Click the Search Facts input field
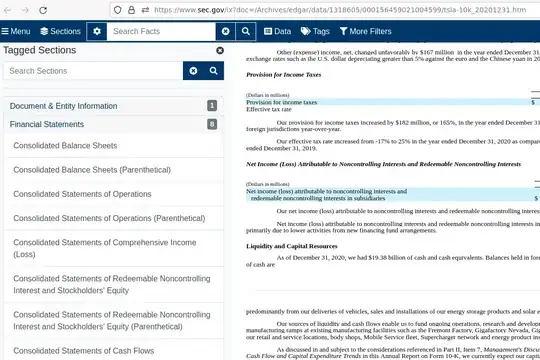The height and width of the screenshot is (360, 540). tap(161, 31)
